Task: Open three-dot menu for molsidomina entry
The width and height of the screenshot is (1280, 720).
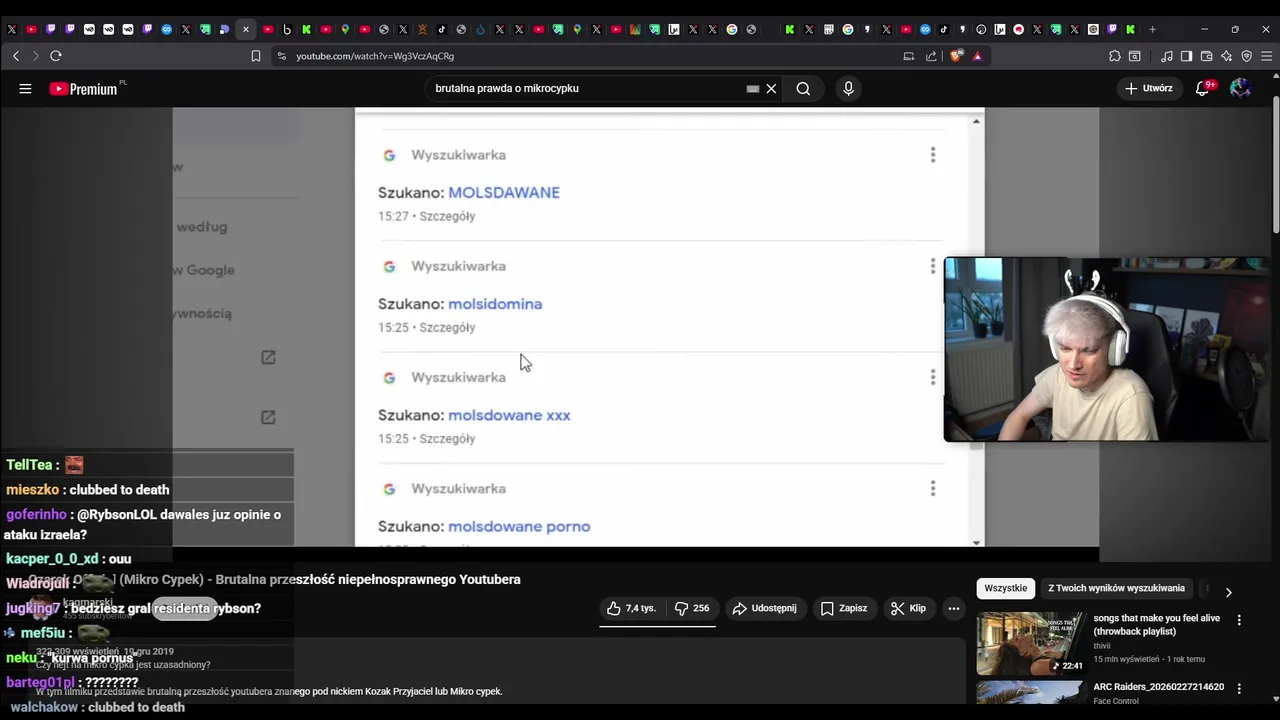Action: (933, 266)
